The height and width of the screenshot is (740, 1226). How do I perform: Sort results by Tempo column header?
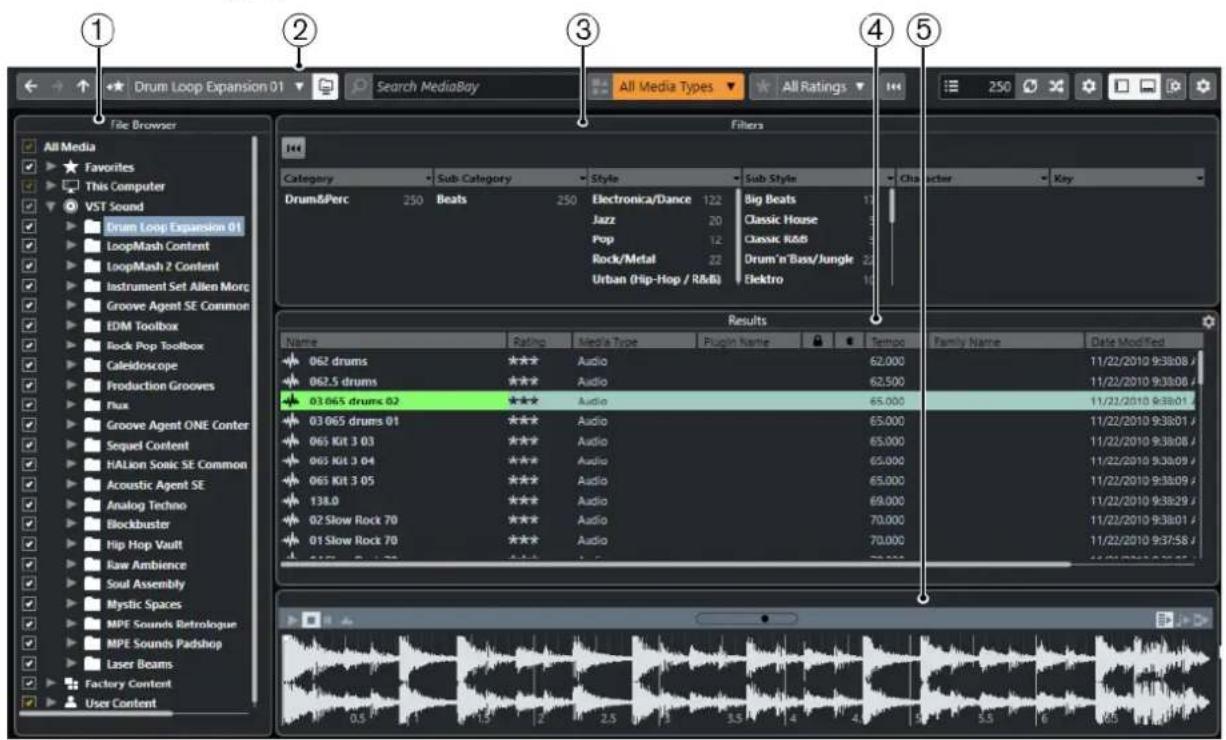894,341
